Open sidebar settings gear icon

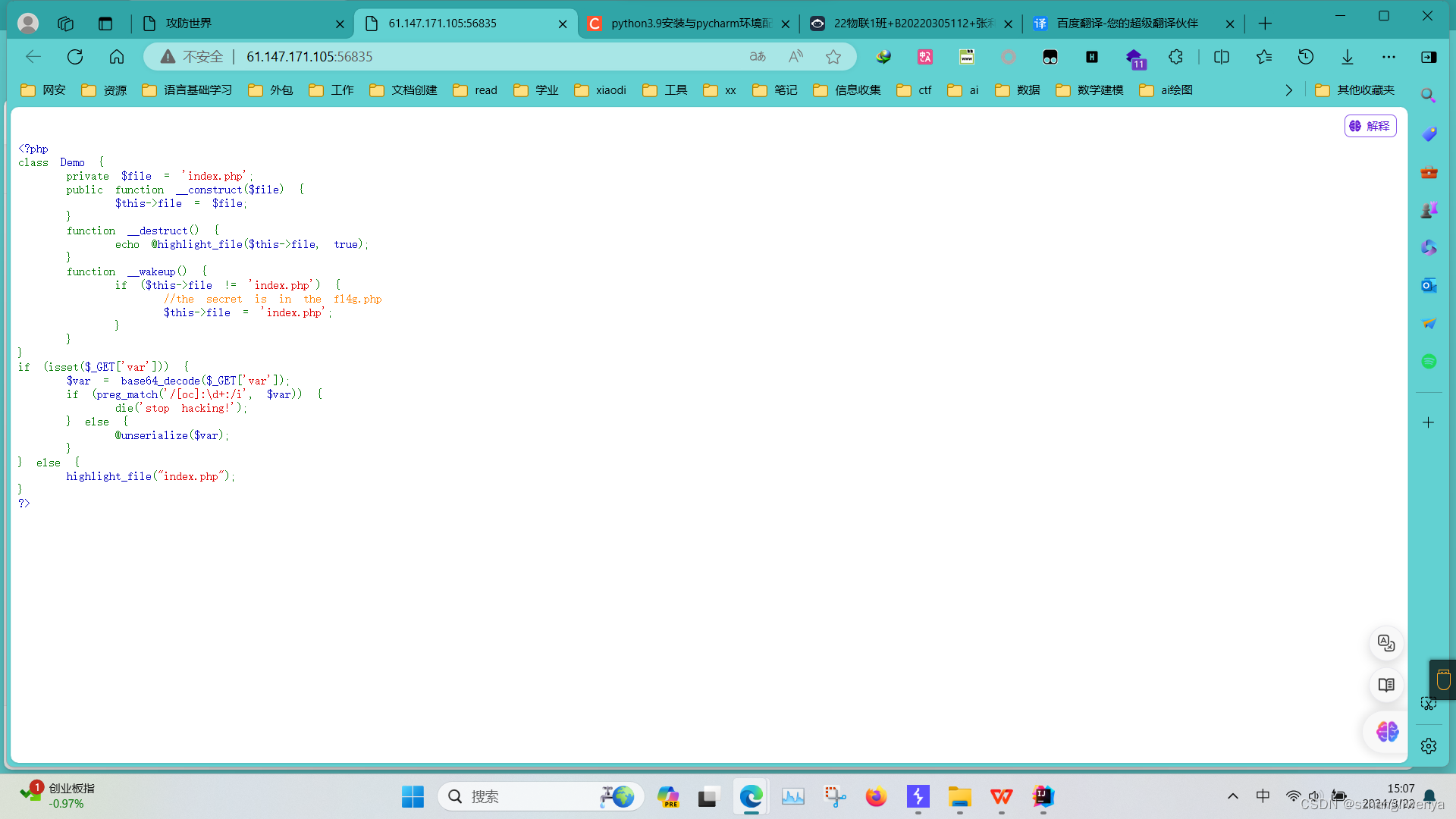[1429, 746]
